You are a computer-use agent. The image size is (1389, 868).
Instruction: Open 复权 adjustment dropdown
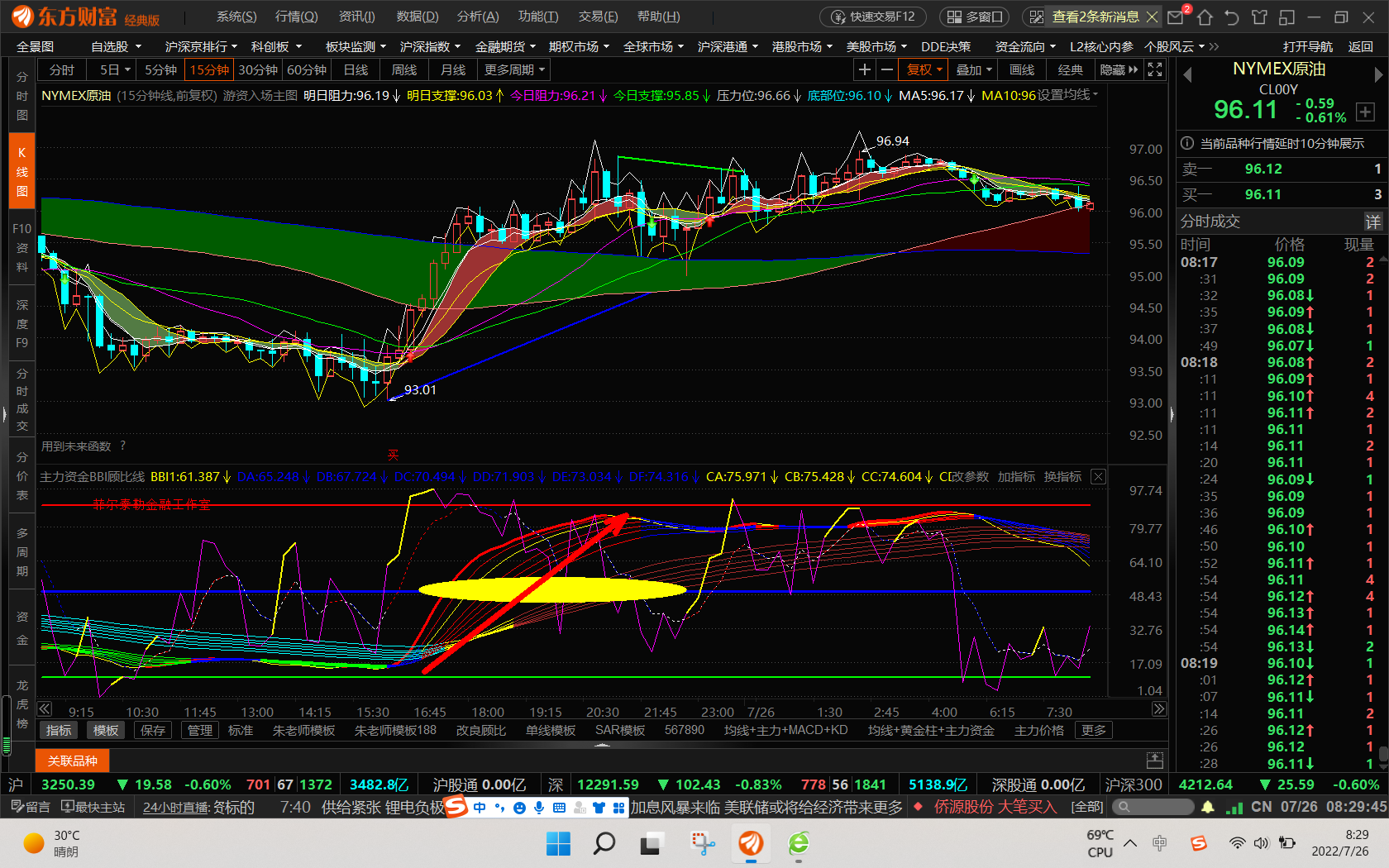[x=924, y=70]
